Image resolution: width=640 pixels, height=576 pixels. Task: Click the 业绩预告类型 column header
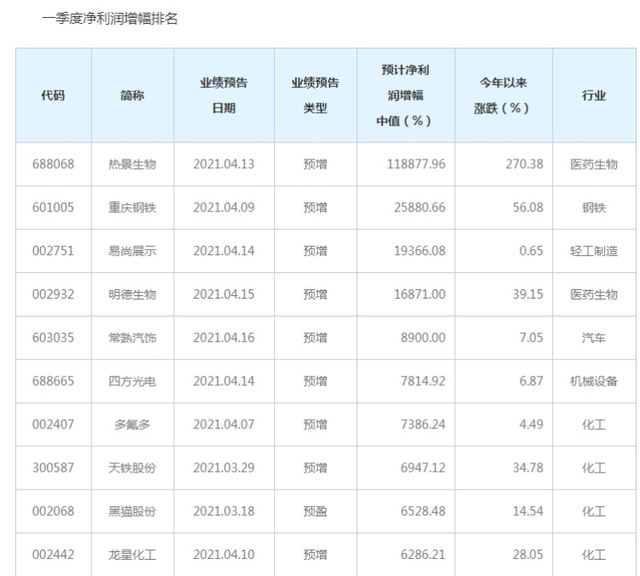coord(315,96)
